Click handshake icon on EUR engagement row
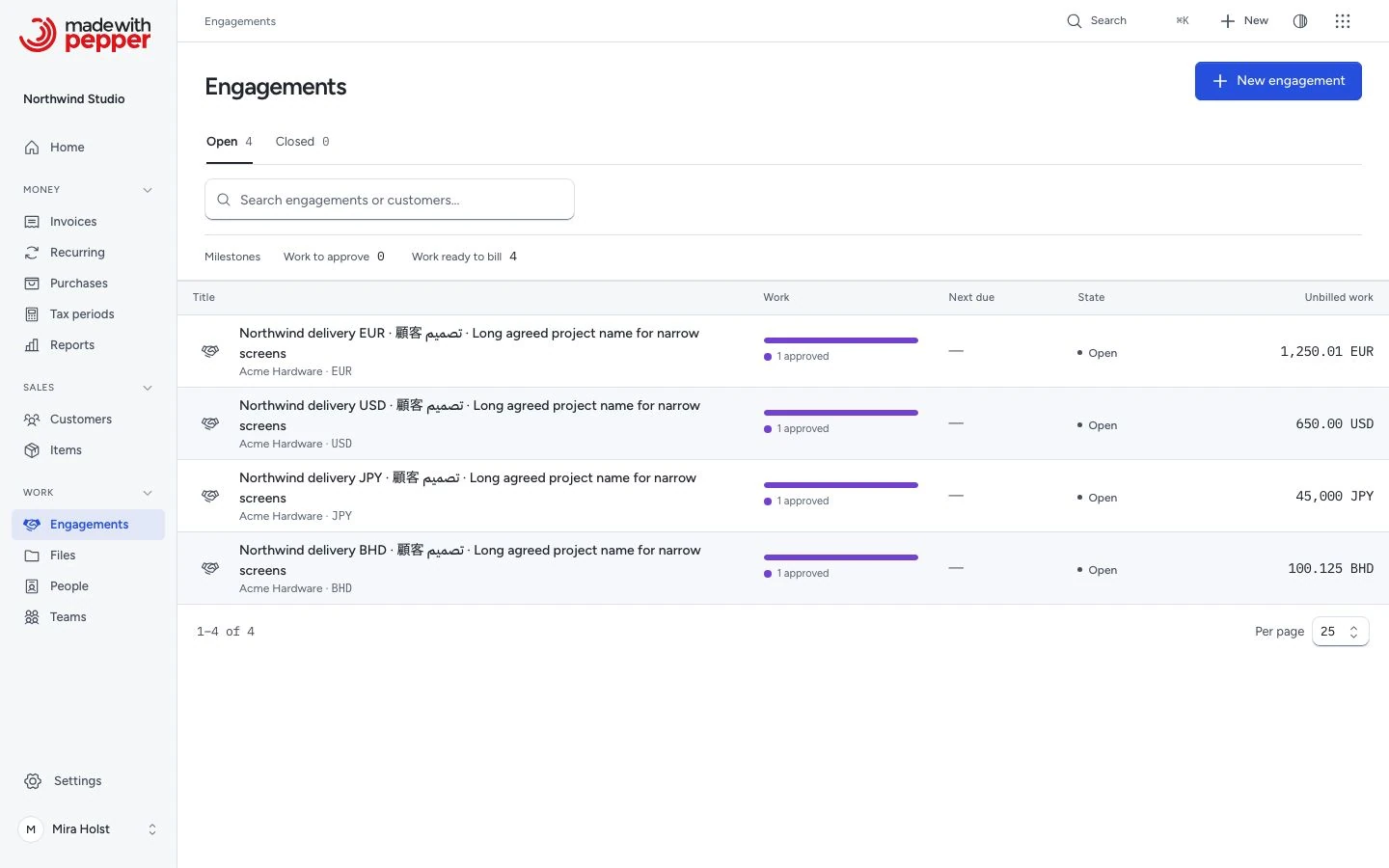The height and width of the screenshot is (868, 1389). coord(210,351)
